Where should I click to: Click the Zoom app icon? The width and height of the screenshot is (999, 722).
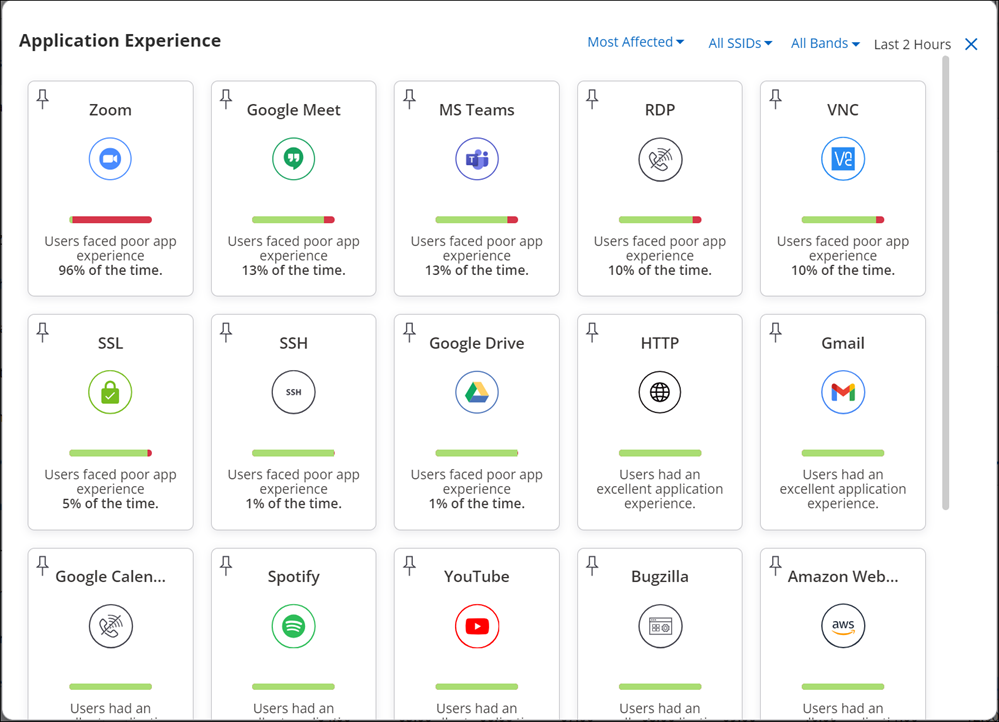click(x=110, y=159)
